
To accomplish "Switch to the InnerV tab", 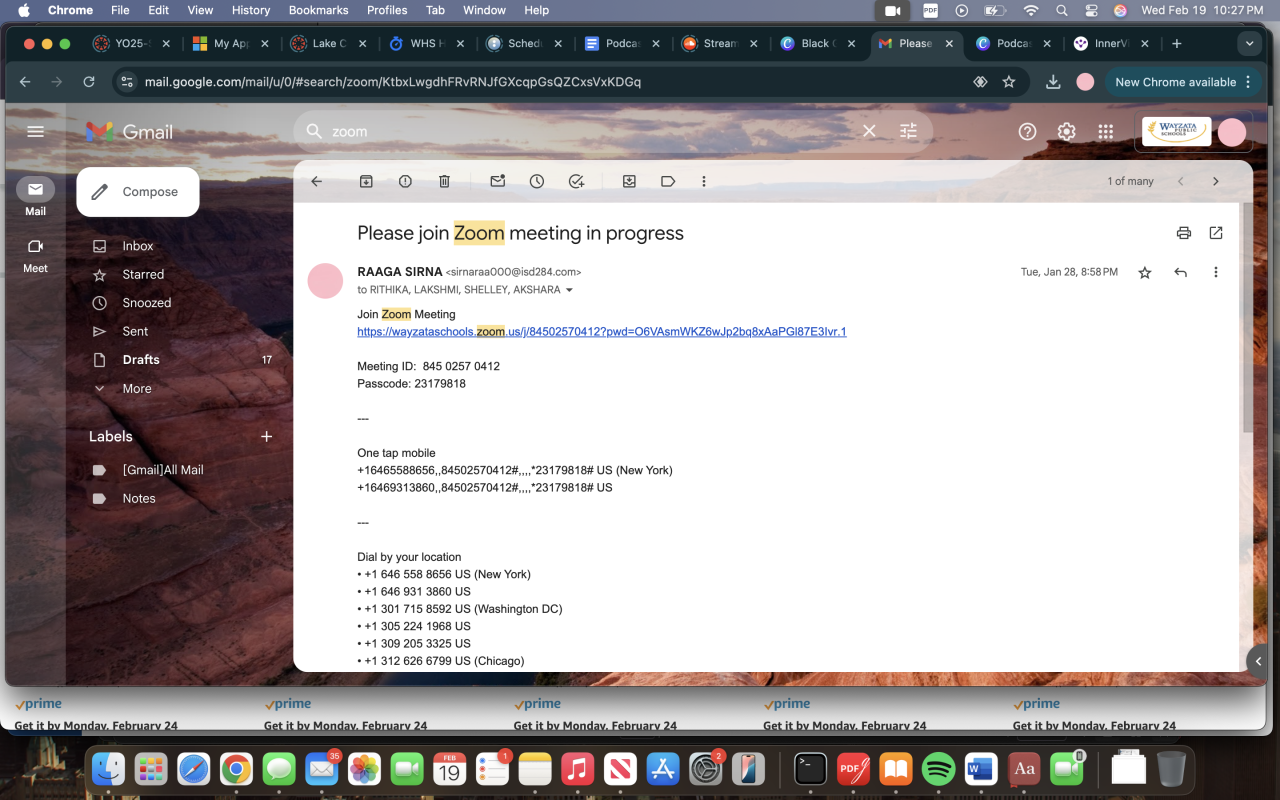I will pos(1111,44).
